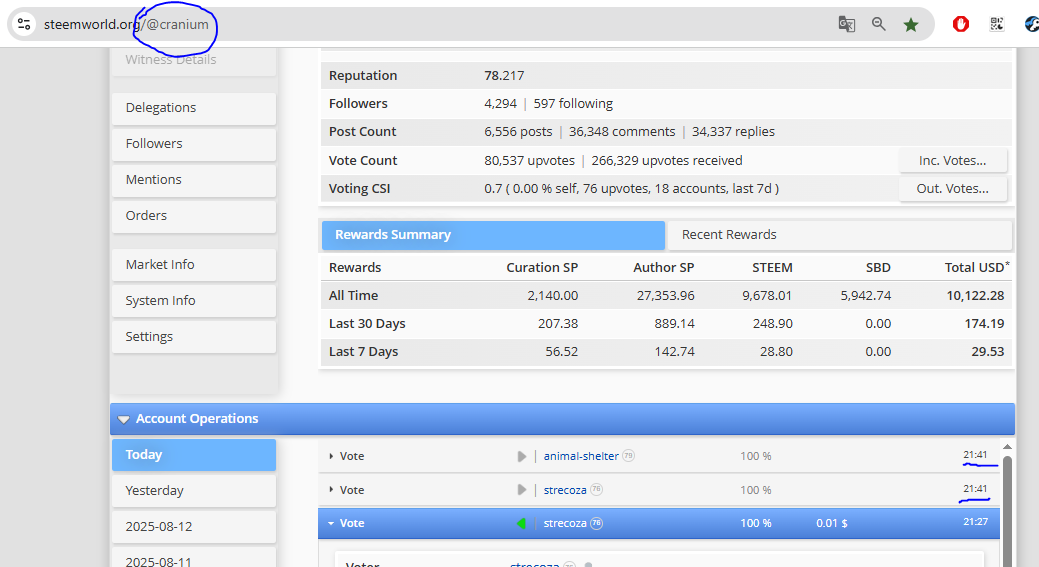
Task: Click the Voting CSI value text
Action: [631, 189]
